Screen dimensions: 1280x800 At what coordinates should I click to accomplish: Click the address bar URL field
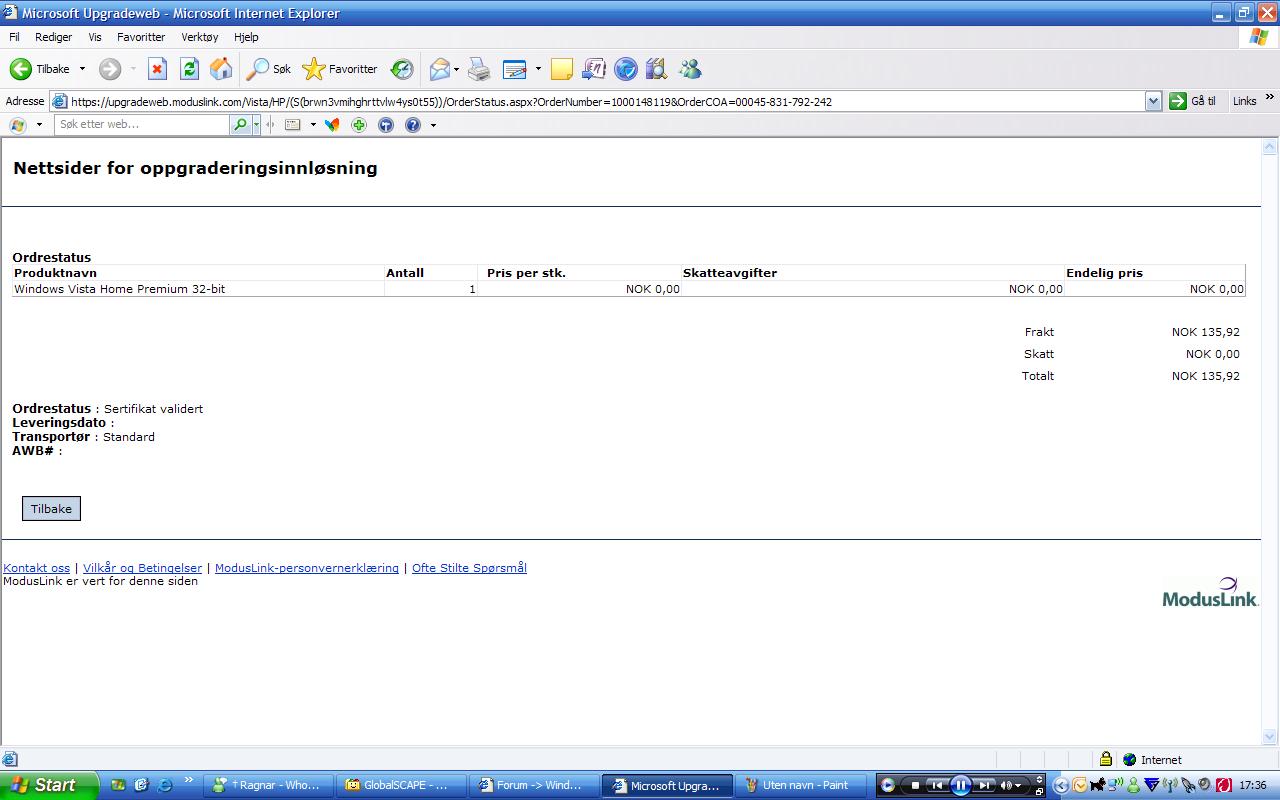point(605,101)
